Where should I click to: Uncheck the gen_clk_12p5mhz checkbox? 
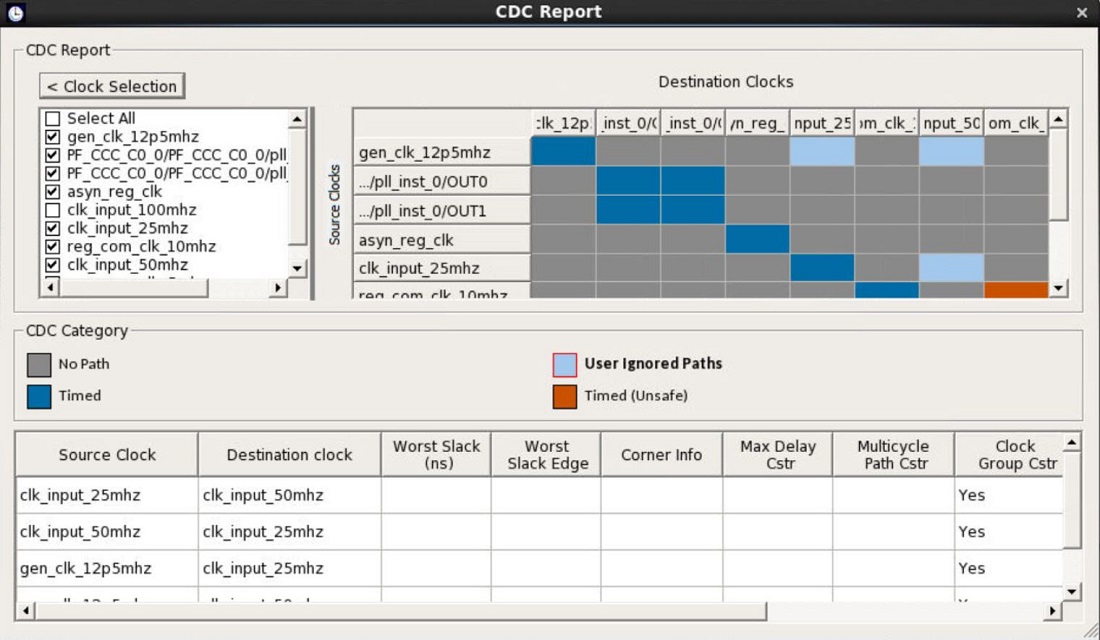click(53, 137)
